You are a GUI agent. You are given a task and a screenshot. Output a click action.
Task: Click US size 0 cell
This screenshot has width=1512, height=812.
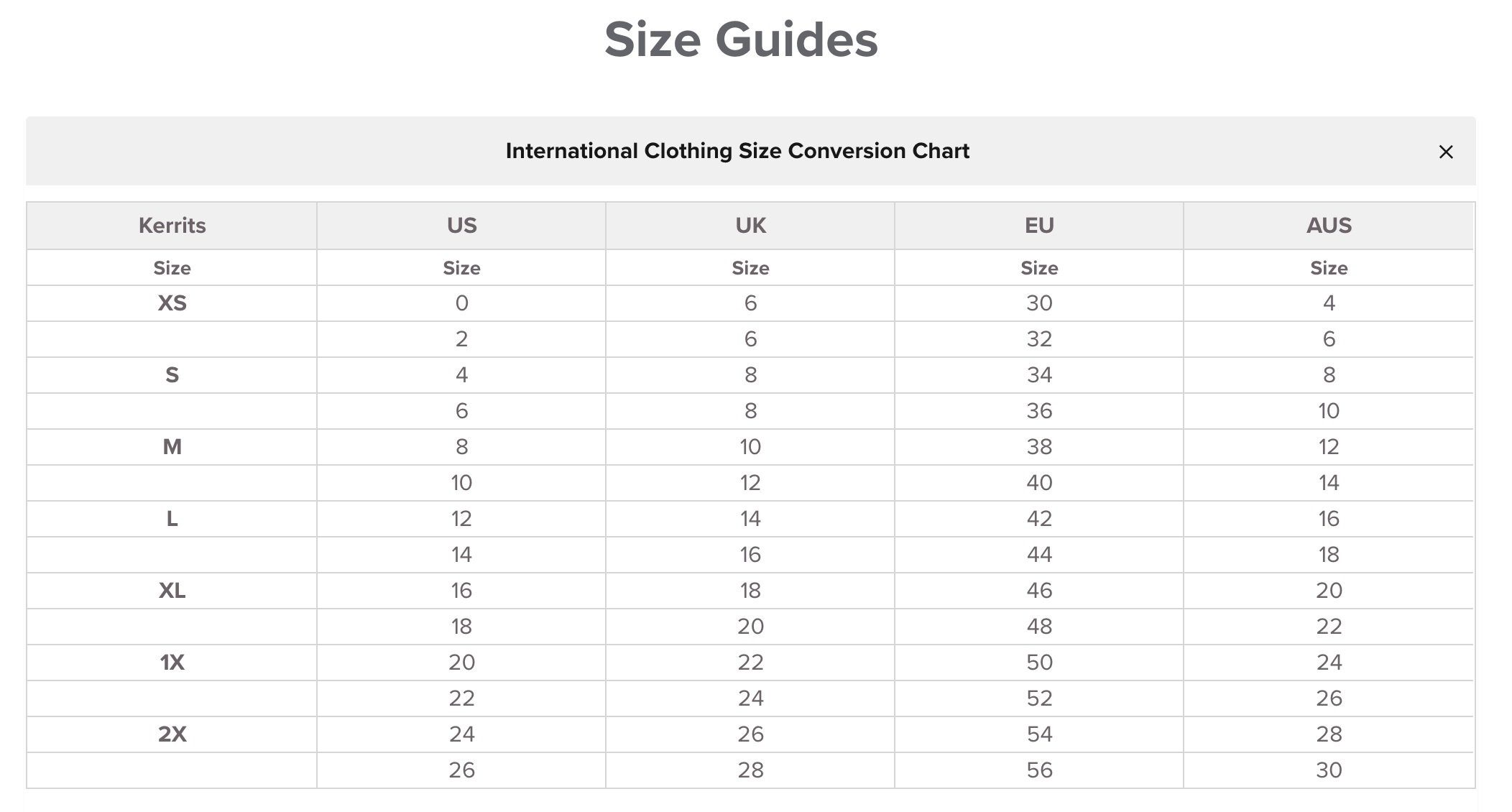461,303
